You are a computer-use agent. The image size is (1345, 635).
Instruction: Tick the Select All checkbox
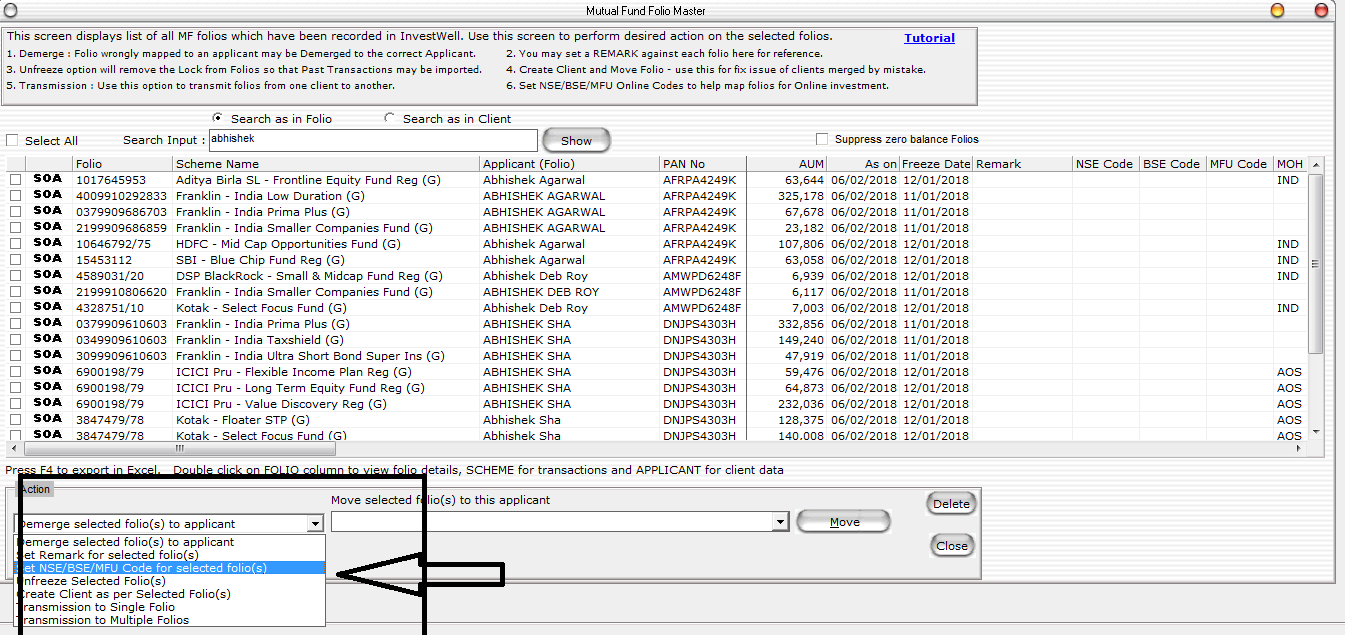[x=12, y=141]
